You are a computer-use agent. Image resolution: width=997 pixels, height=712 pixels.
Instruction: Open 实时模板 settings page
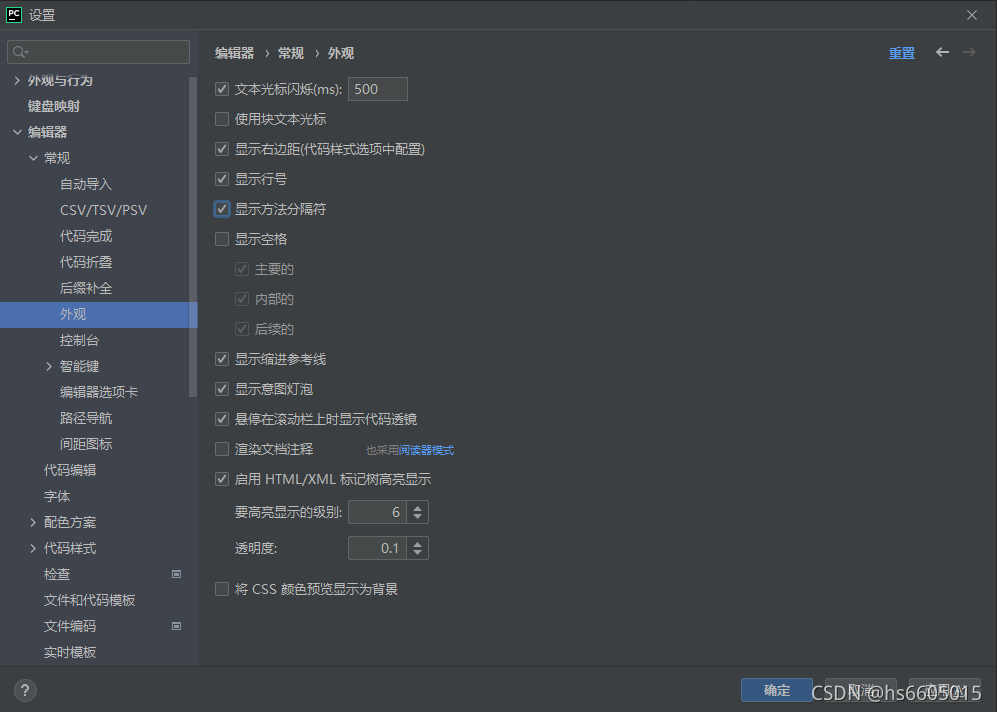click(x=70, y=652)
